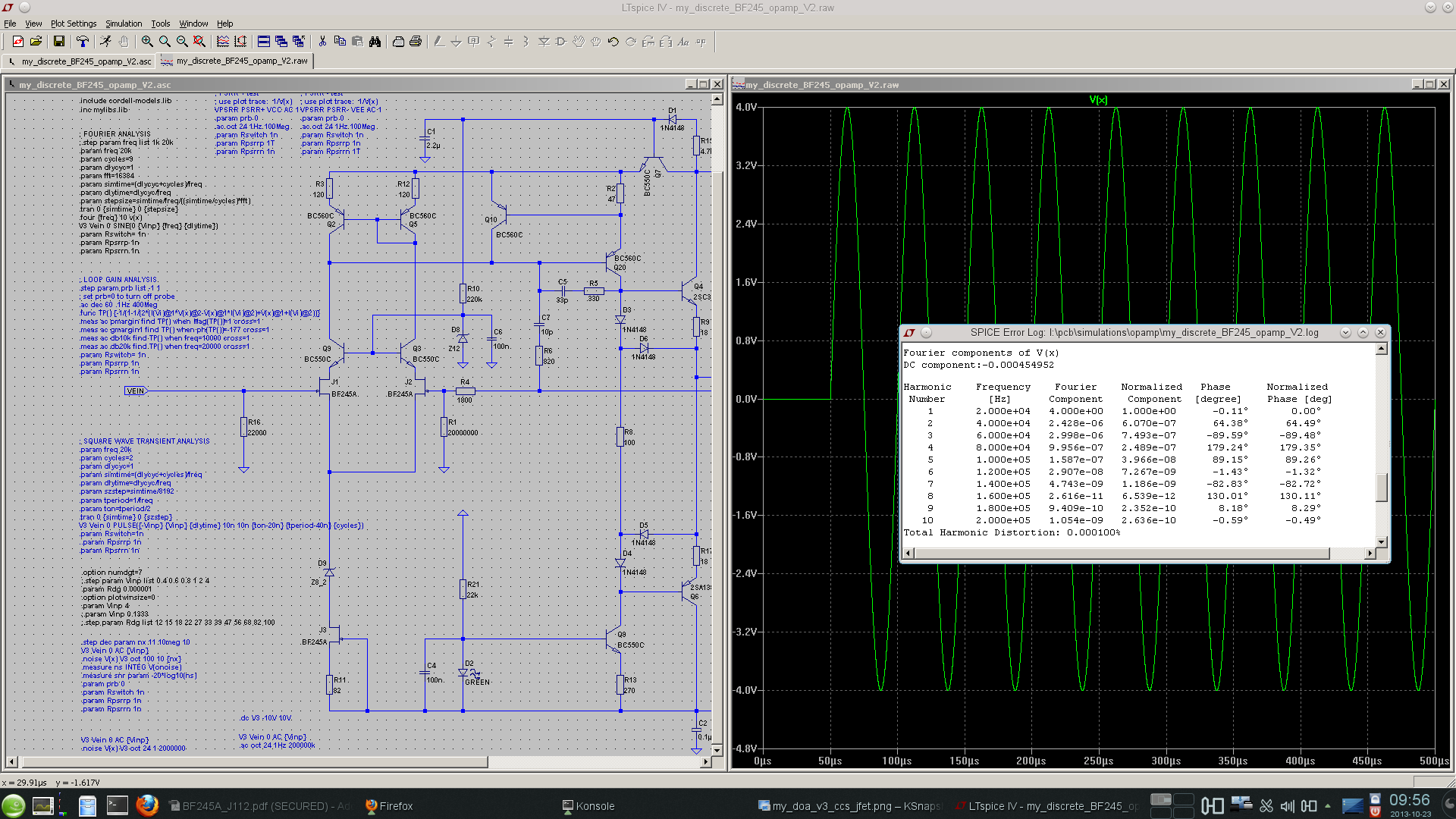Click the 'Total Harmonic Distortion: 0.000100%' line

tap(1012, 532)
